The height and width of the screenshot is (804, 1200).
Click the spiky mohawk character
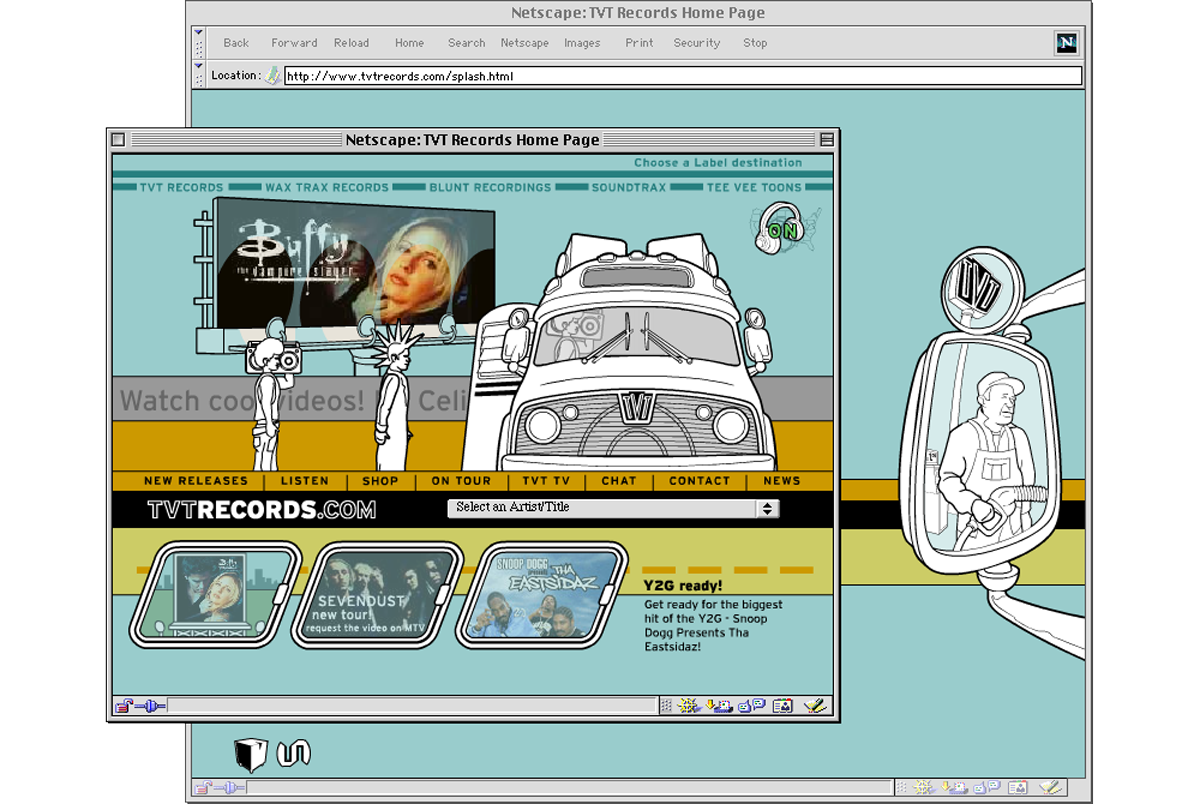394,395
